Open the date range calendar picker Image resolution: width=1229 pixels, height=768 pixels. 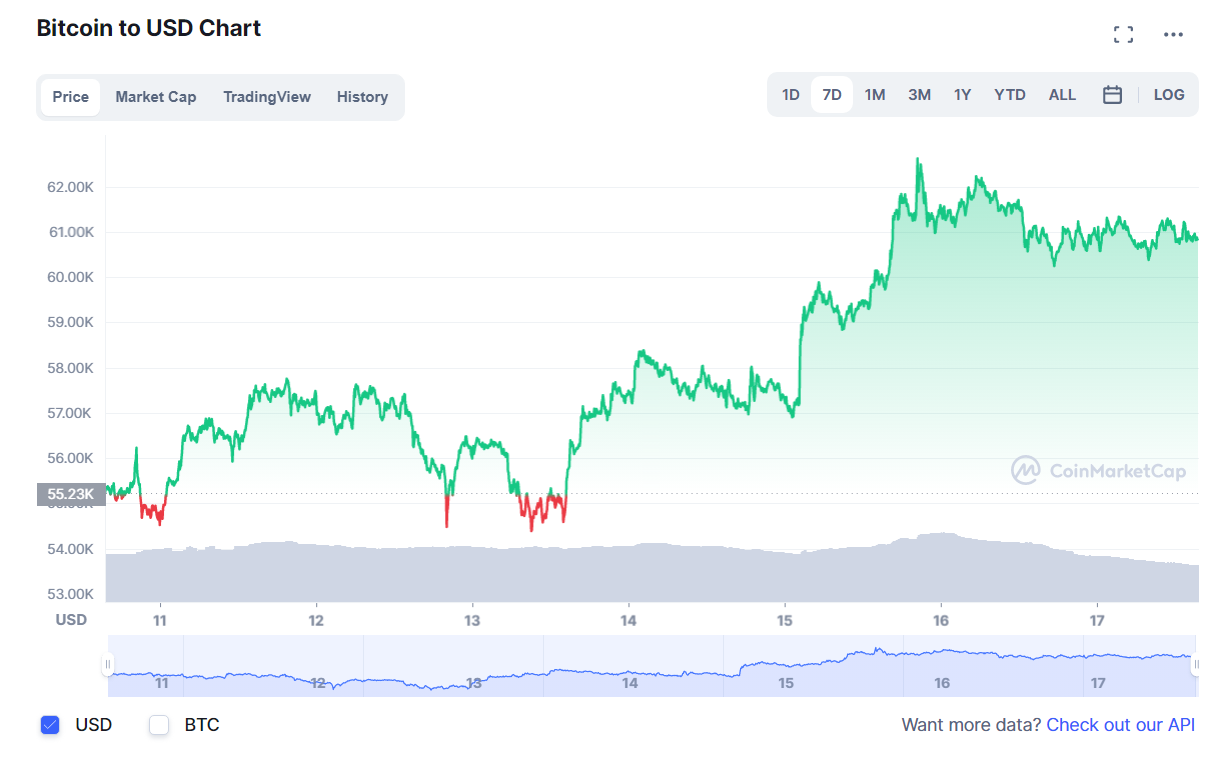click(x=1112, y=94)
